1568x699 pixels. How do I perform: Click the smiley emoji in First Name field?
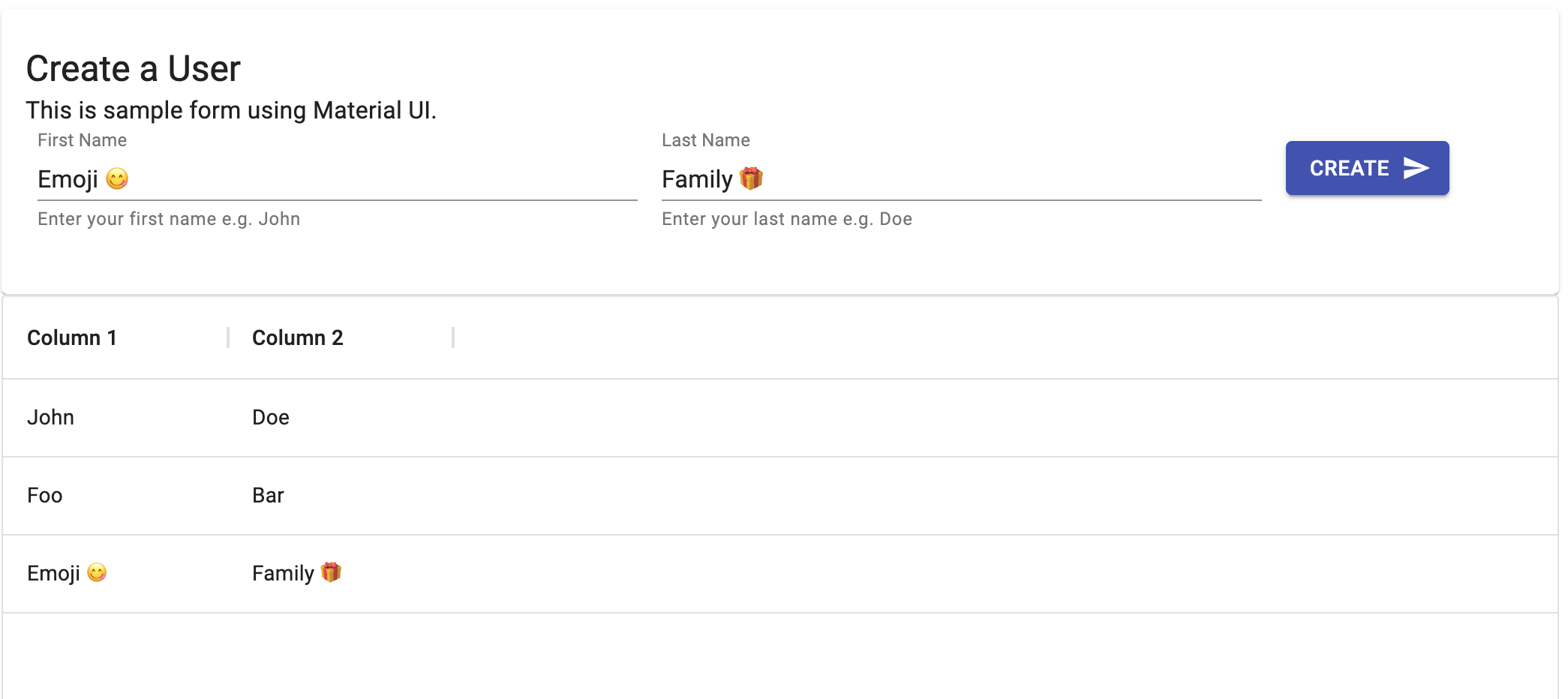click(x=117, y=178)
